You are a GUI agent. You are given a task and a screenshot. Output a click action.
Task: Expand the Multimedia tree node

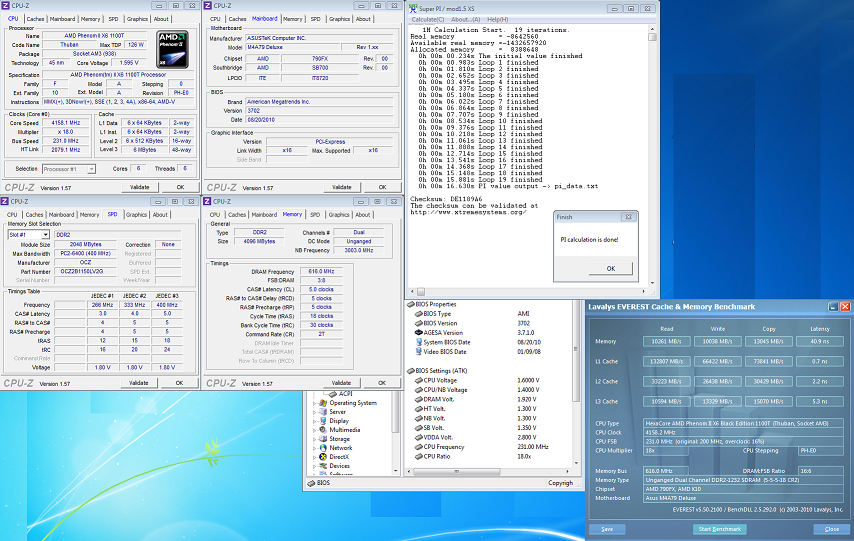point(314,430)
